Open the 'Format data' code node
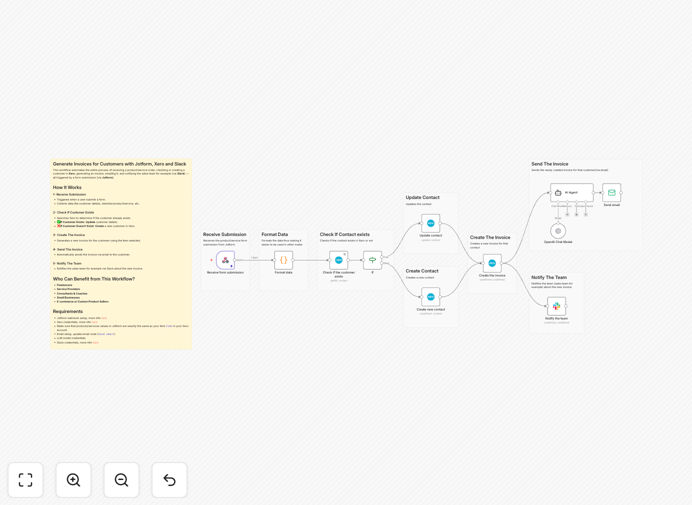The image size is (692, 505). 283,260
